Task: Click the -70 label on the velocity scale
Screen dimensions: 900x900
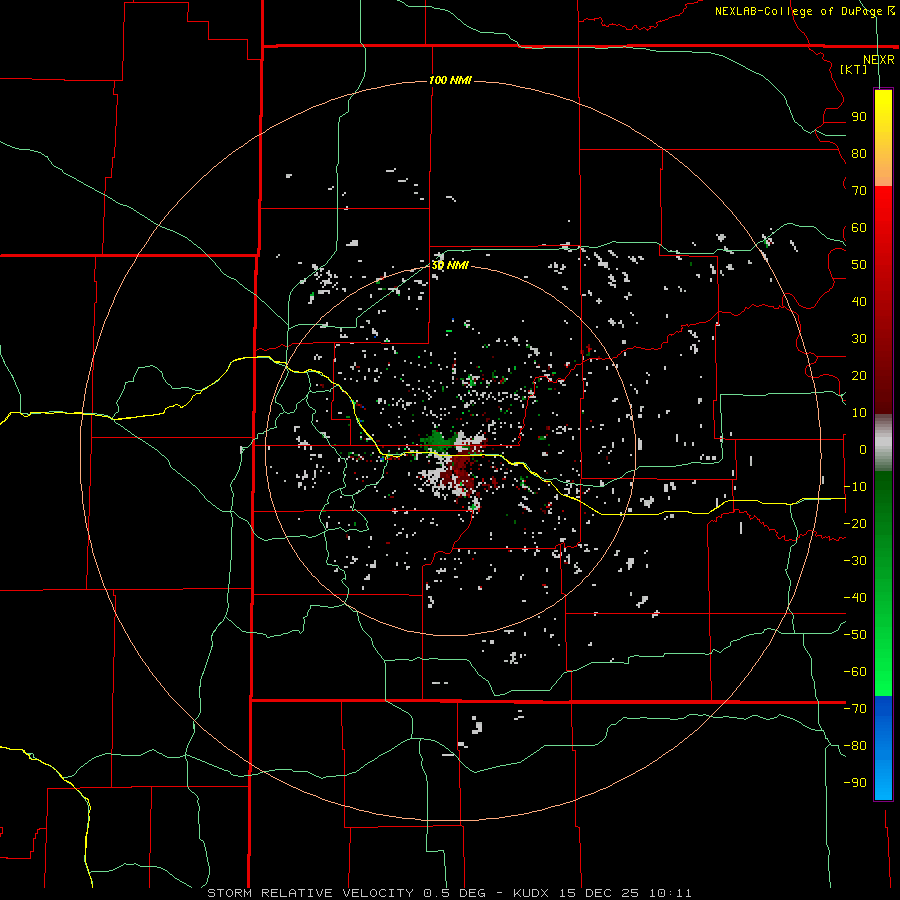Action: (x=855, y=709)
